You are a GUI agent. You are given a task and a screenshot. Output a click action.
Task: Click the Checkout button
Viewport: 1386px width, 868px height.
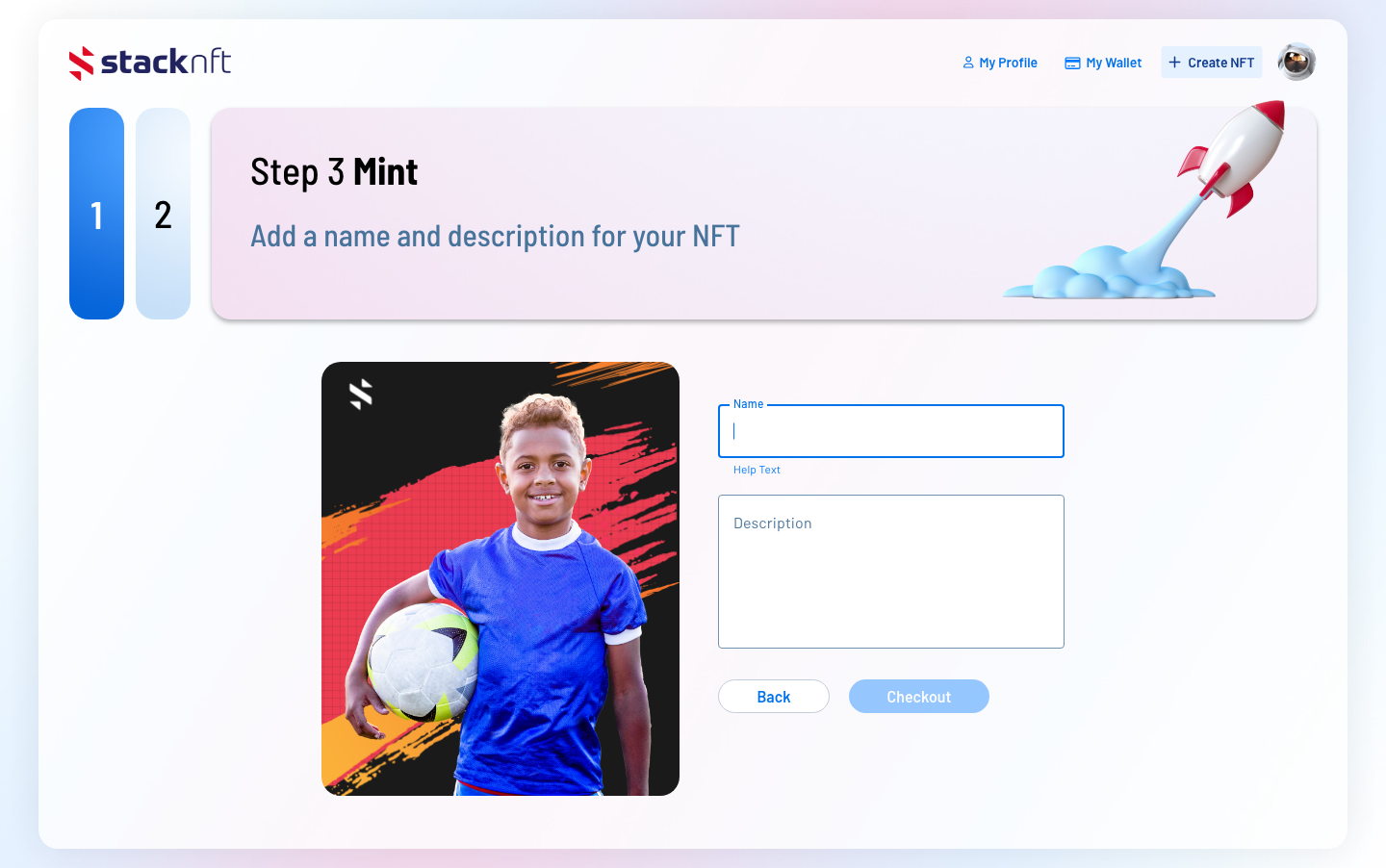click(919, 697)
